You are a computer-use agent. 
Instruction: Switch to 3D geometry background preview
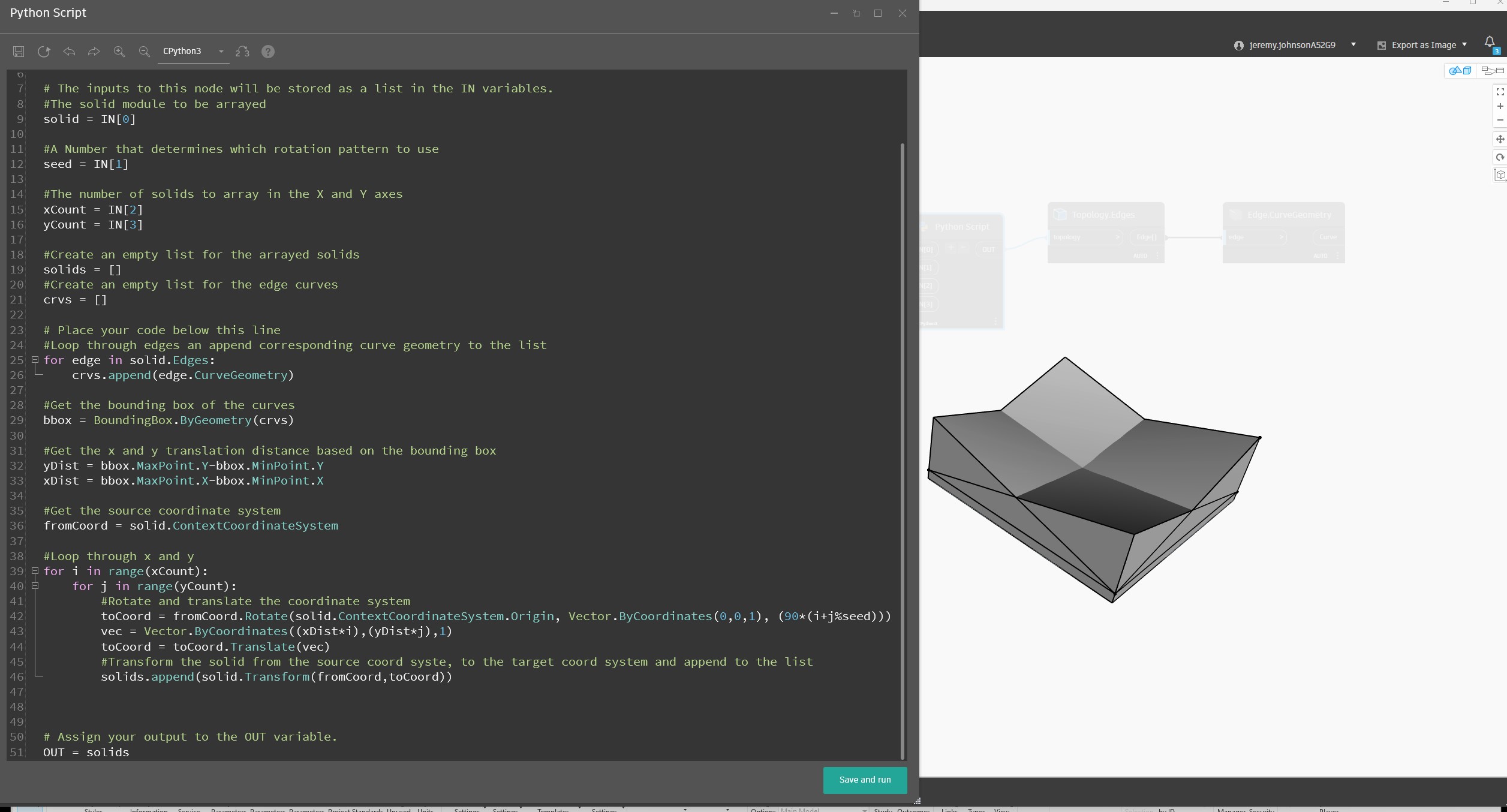1460,71
